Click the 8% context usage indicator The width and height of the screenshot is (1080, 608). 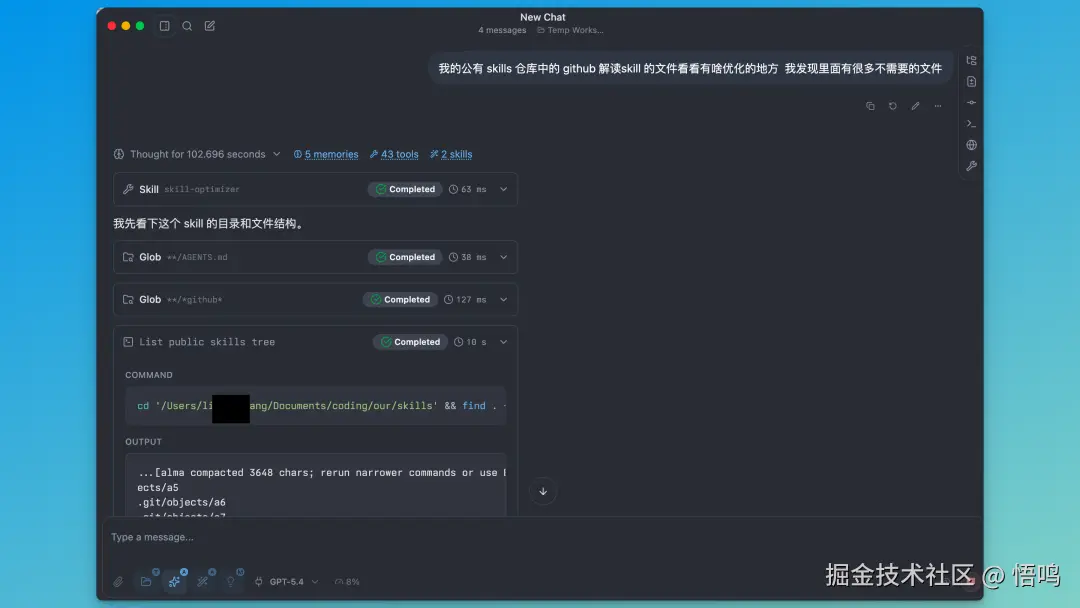coord(347,581)
